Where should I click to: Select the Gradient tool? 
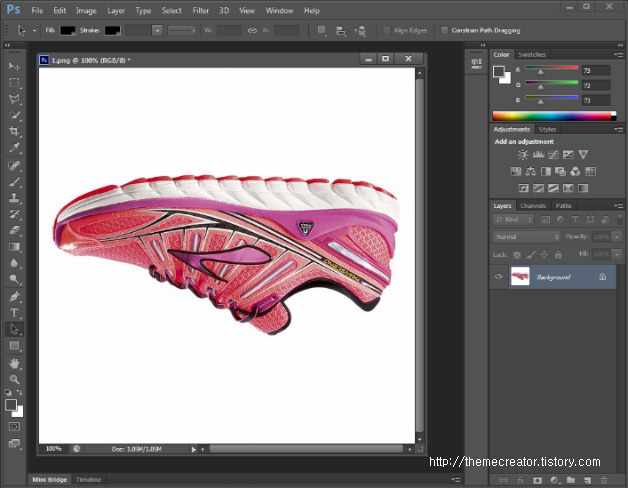click(x=14, y=246)
